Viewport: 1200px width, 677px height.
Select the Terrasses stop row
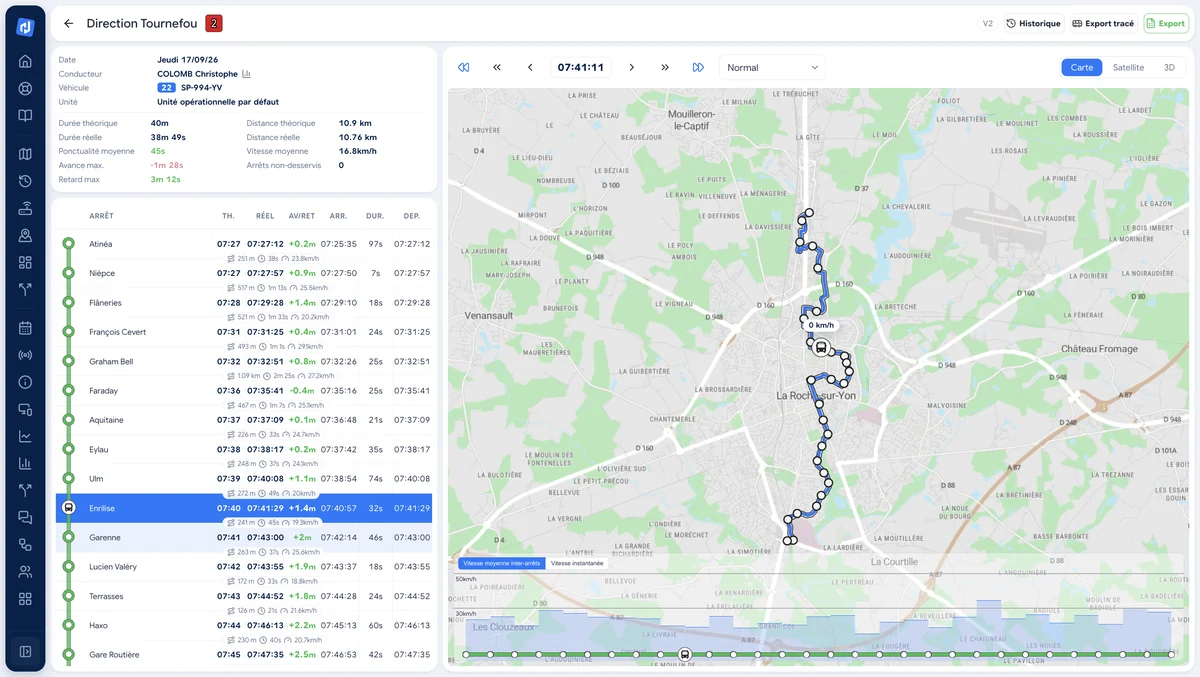[244, 596]
